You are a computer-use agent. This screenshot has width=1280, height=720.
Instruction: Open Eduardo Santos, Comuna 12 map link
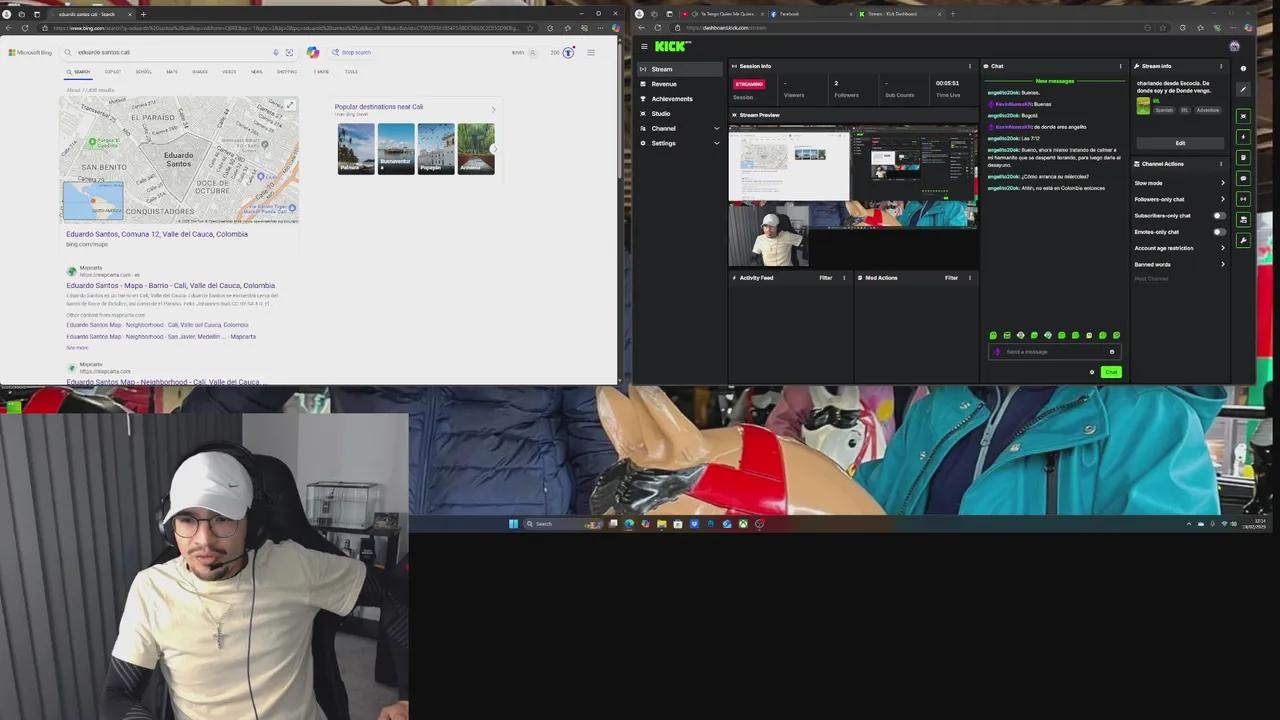157,234
